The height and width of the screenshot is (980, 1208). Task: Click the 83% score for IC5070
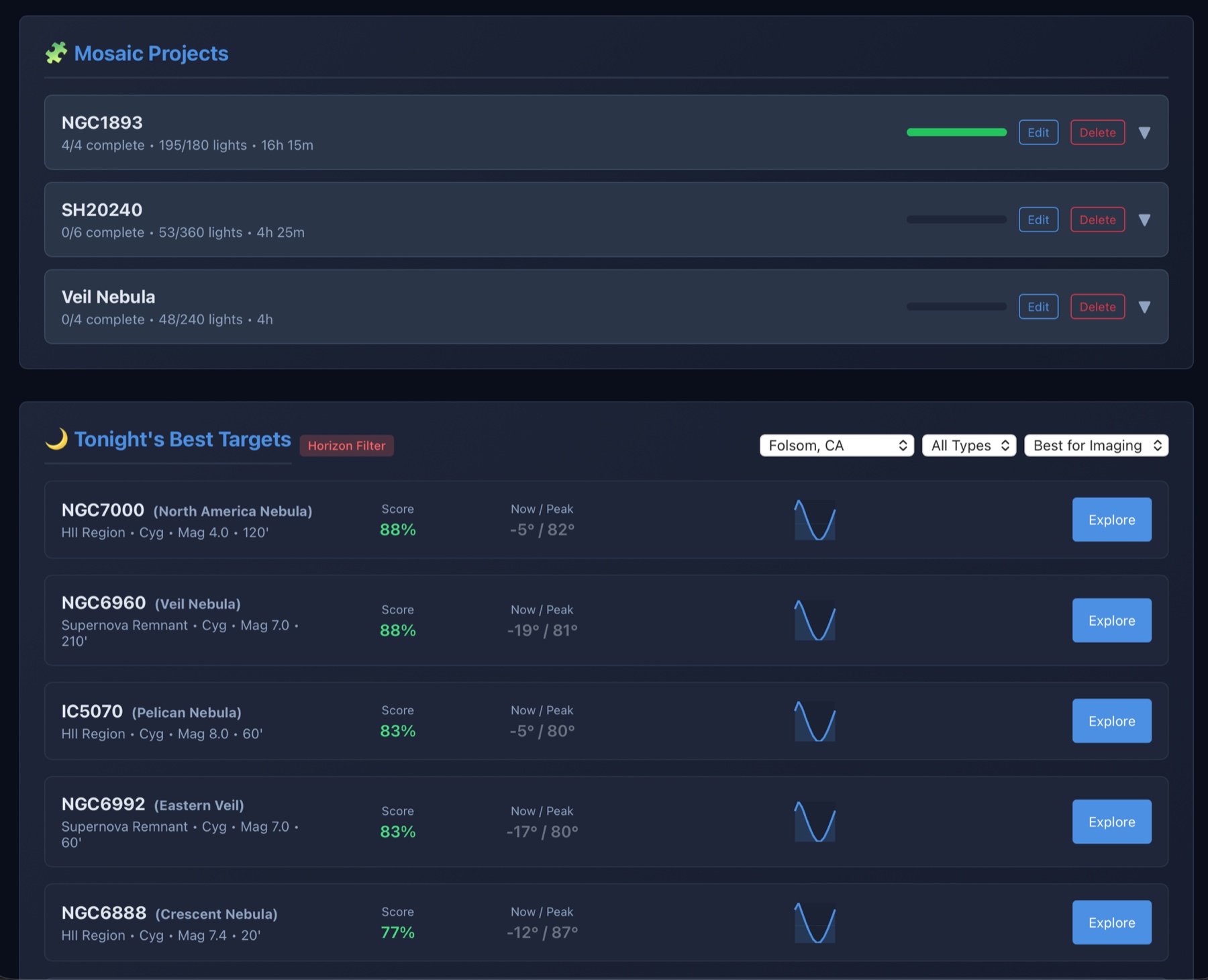coord(398,731)
